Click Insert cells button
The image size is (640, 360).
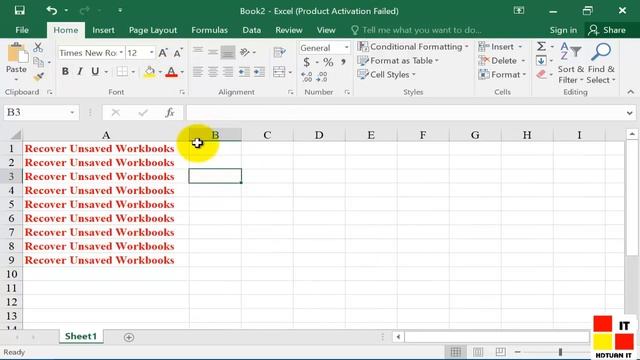tap(500, 47)
